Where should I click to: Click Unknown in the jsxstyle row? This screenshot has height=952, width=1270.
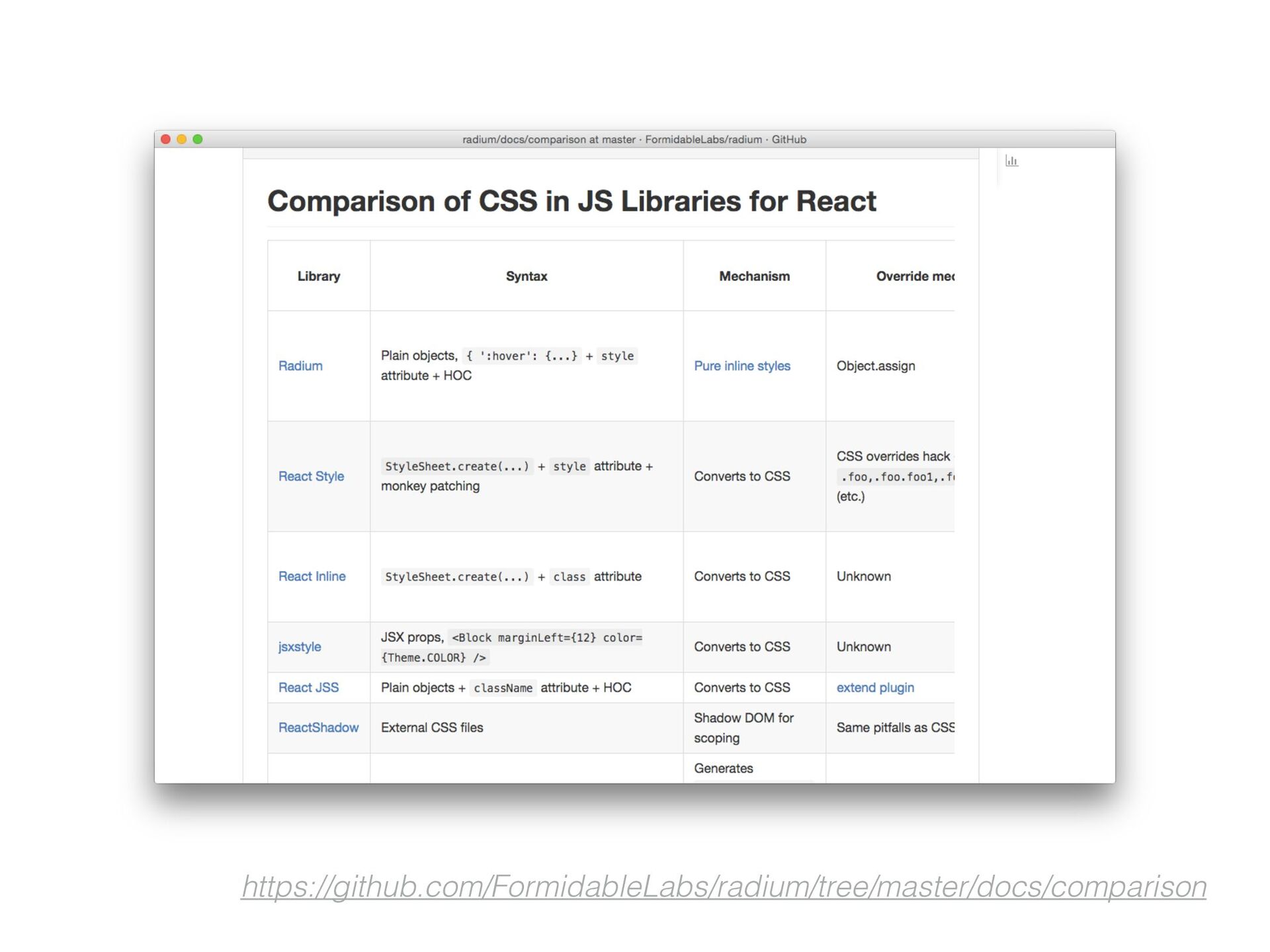pos(863,647)
